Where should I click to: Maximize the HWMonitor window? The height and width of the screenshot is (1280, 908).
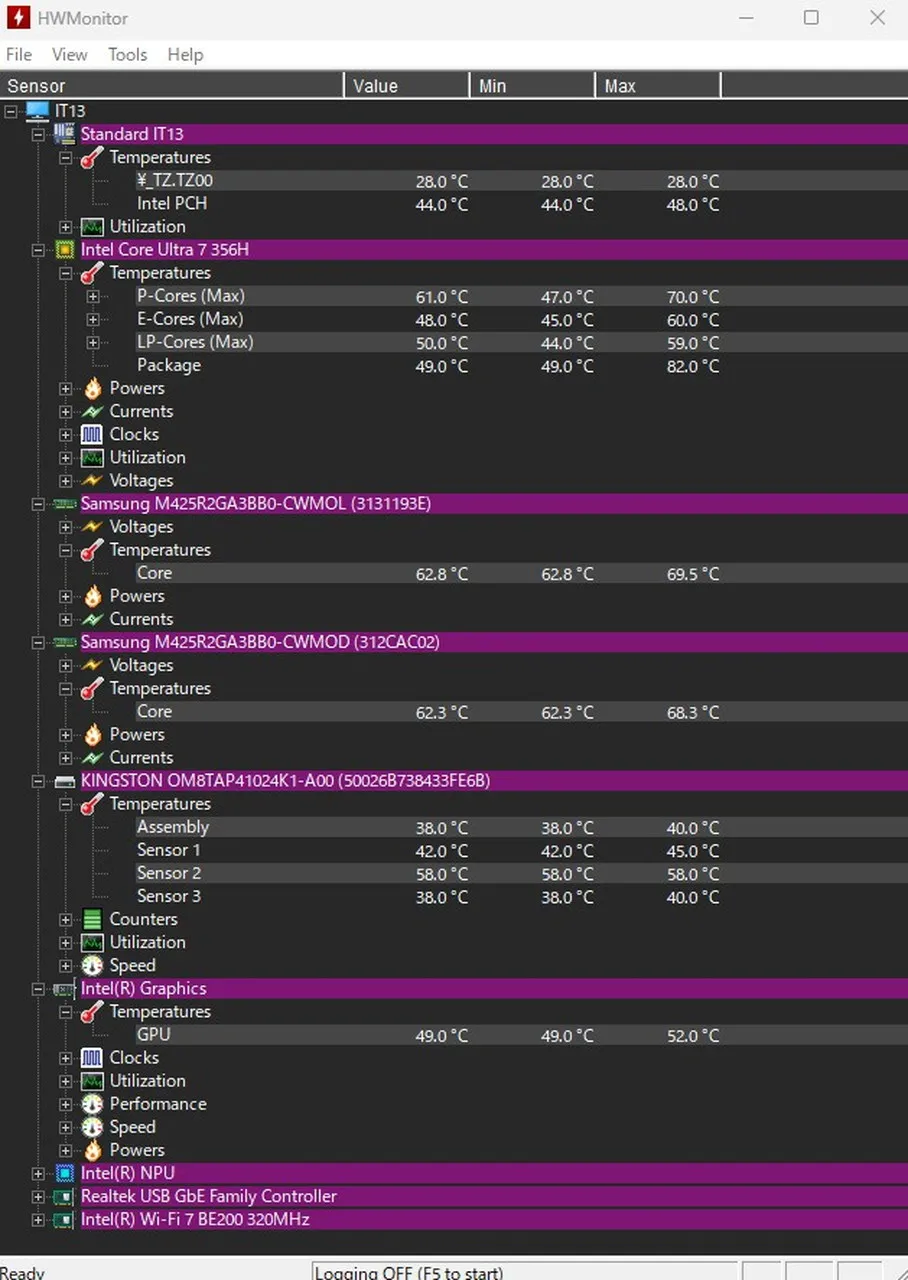[811, 17]
